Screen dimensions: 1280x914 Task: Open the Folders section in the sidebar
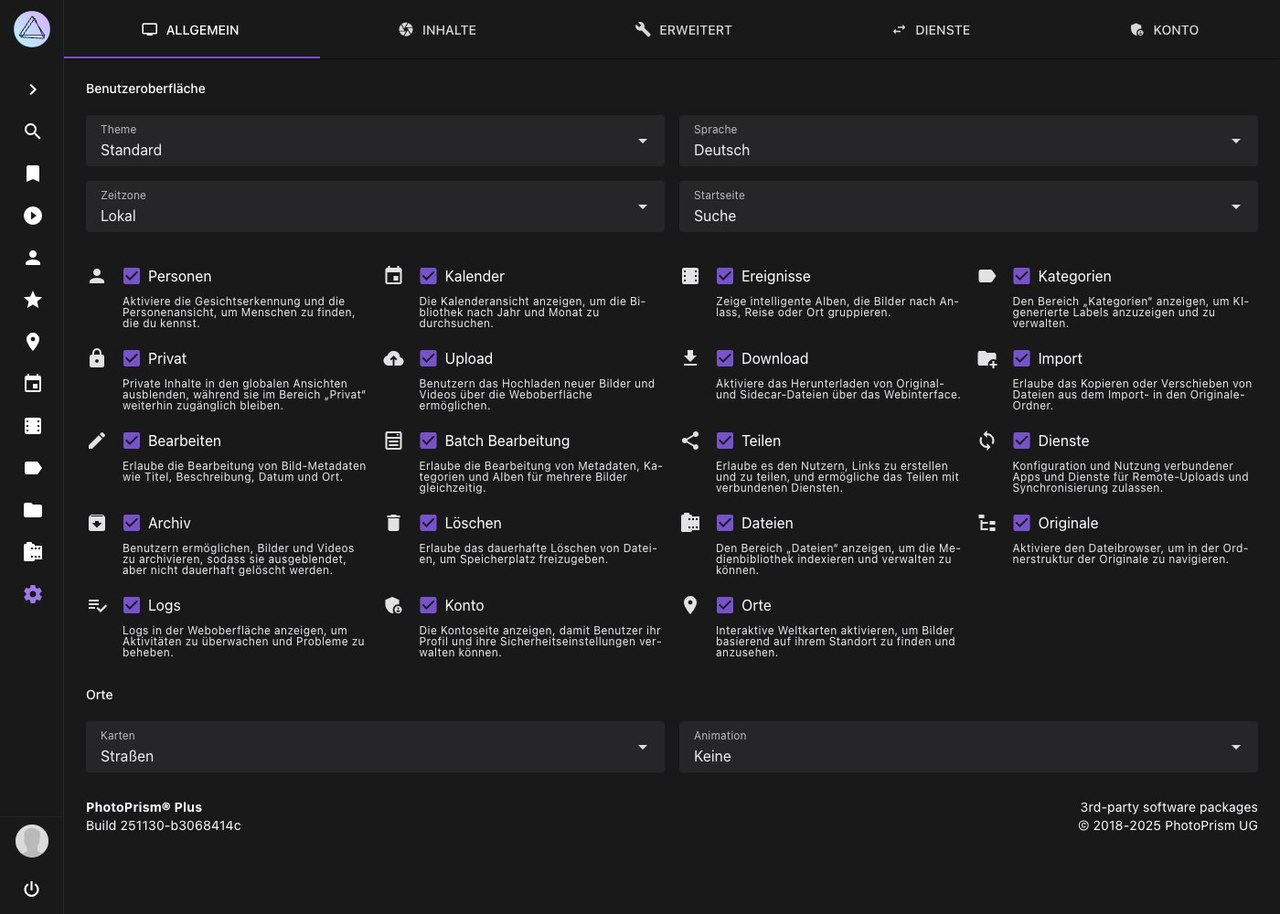pos(31,509)
